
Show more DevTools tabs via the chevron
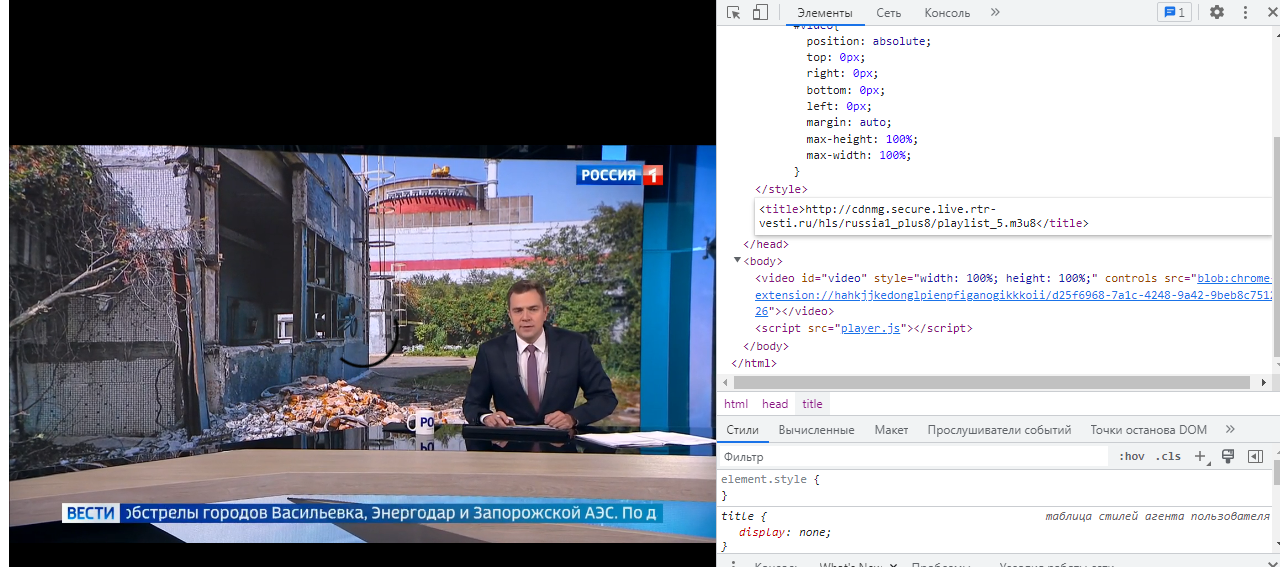(x=995, y=12)
